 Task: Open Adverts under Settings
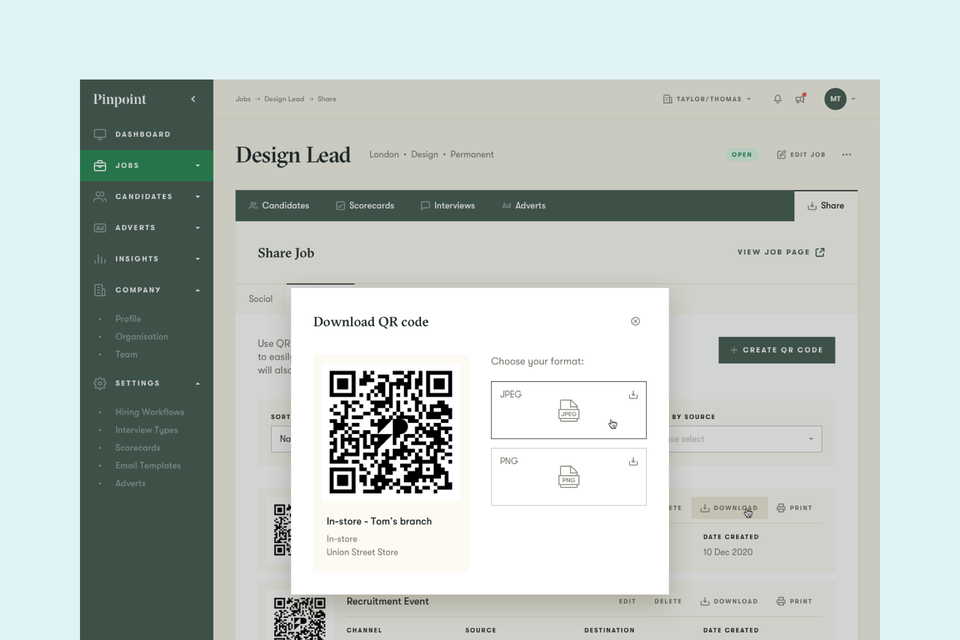coord(130,483)
